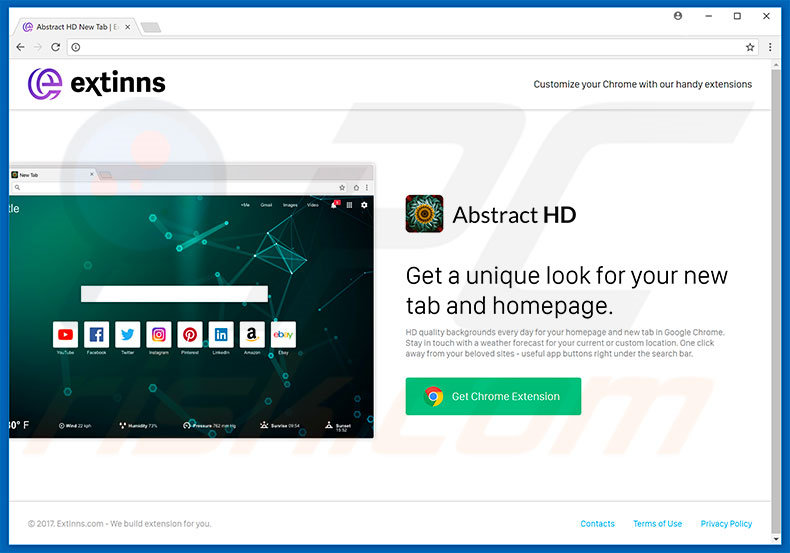Open the Chrome three-dot menu
Screen dimensions: 790x553
[770, 47]
